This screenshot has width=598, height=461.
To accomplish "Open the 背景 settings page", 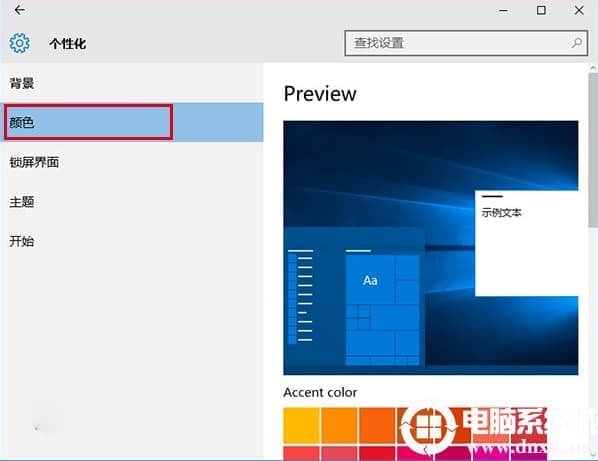I will (x=132, y=83).
